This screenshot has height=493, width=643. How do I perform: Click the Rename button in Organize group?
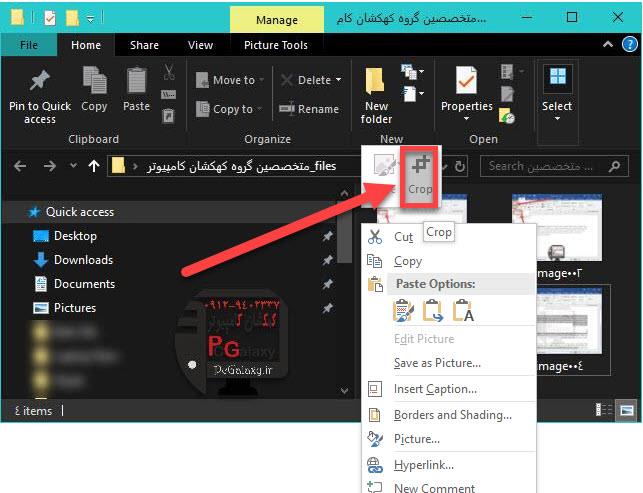point(309,109)
